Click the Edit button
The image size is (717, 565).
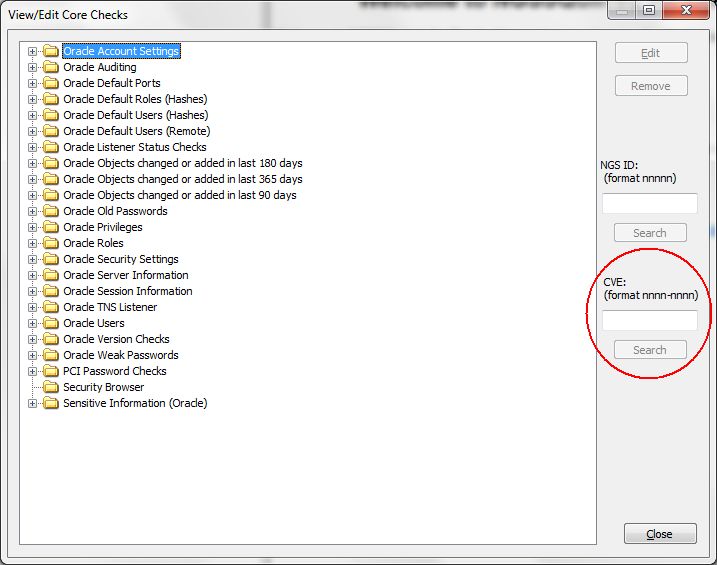point(651,53)
